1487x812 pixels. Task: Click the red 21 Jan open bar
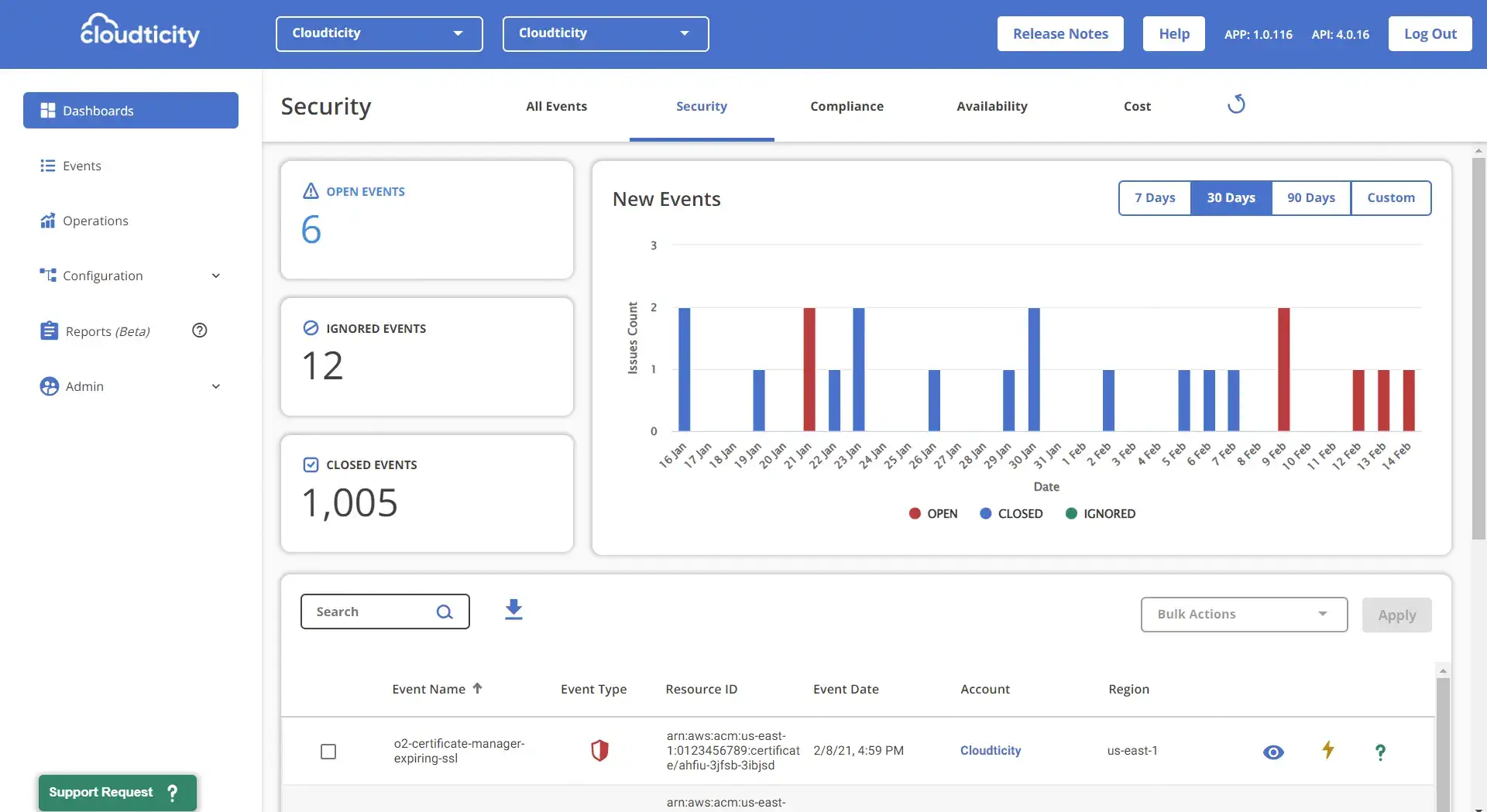[x=809, y=369]
